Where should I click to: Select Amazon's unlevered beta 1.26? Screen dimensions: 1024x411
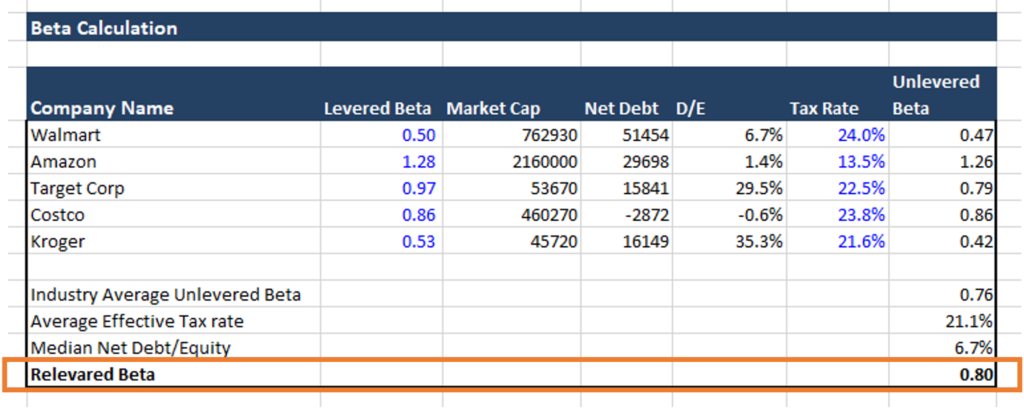click(943, 162)
